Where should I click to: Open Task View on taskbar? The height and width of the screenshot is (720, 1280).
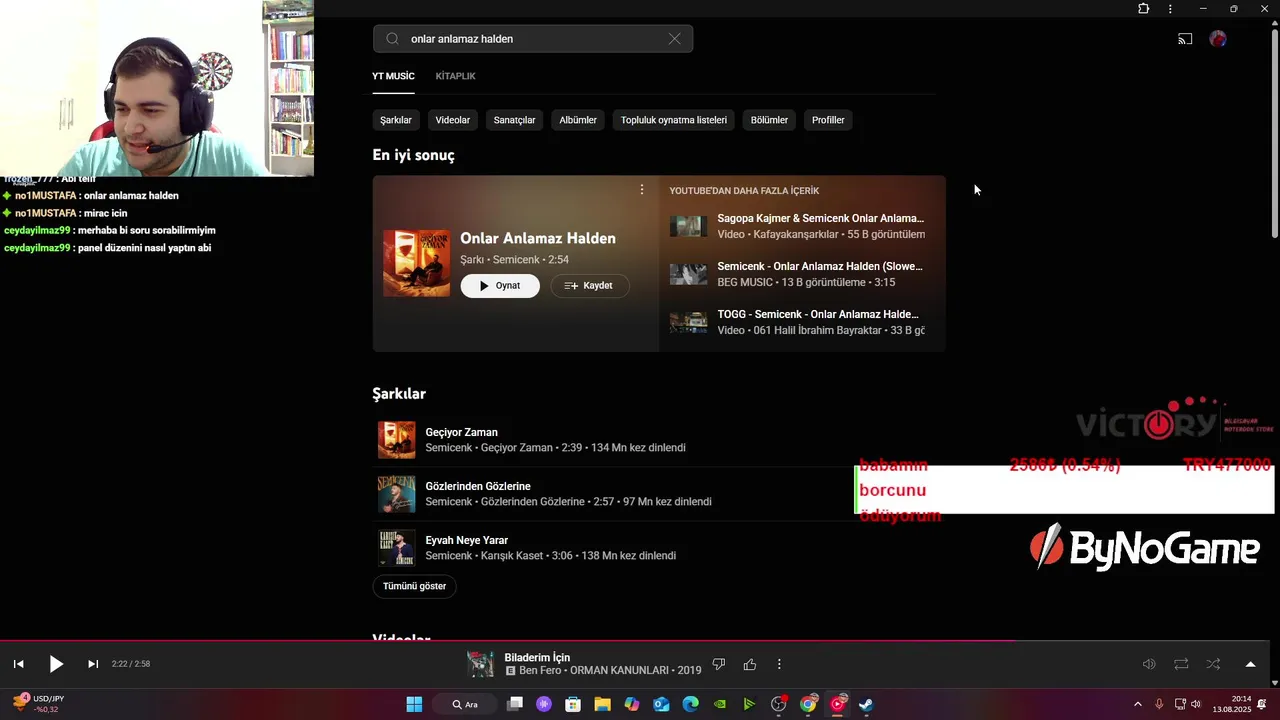[515, 704]
